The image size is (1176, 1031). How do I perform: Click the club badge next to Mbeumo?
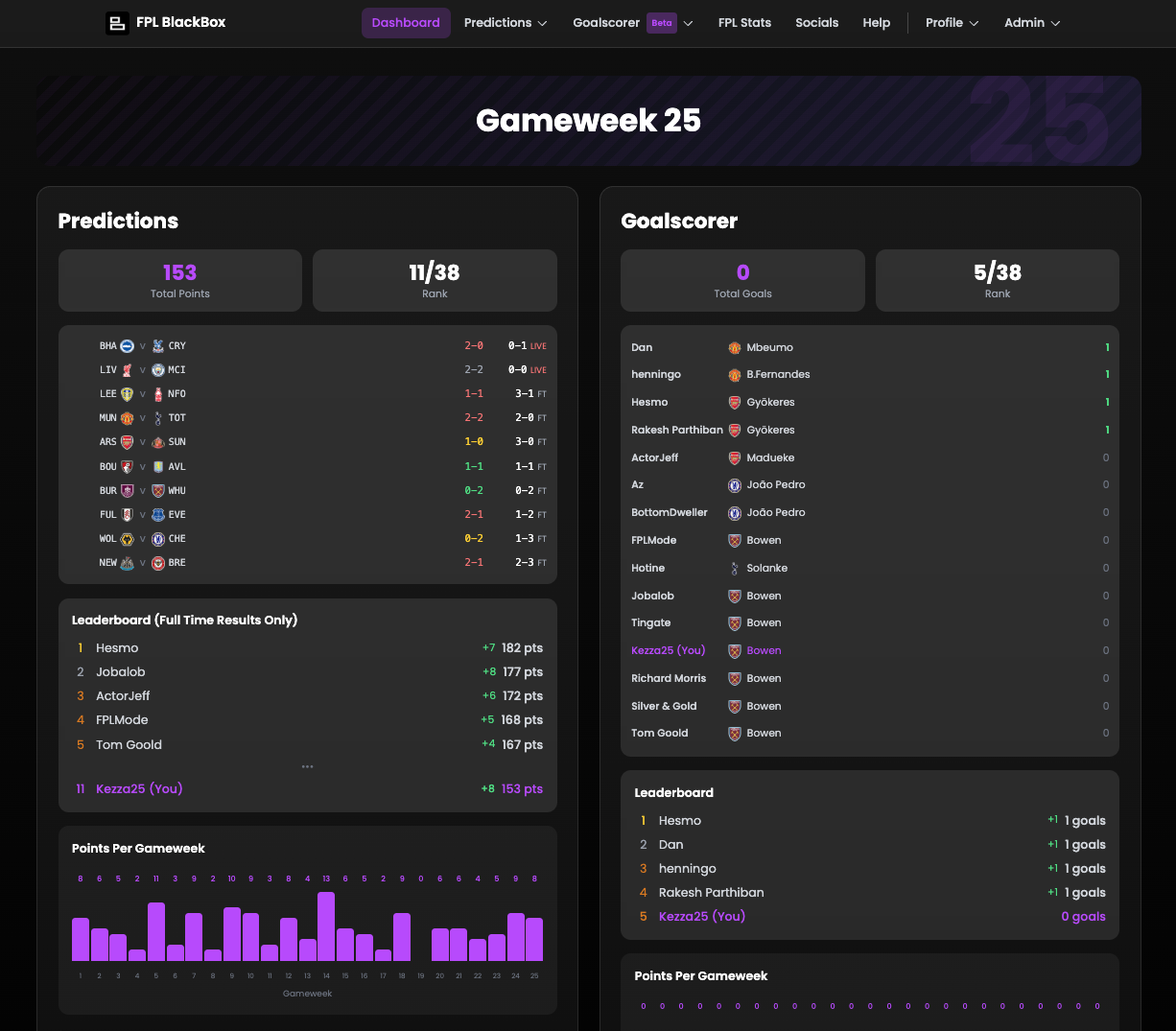[x=734, y=347]
